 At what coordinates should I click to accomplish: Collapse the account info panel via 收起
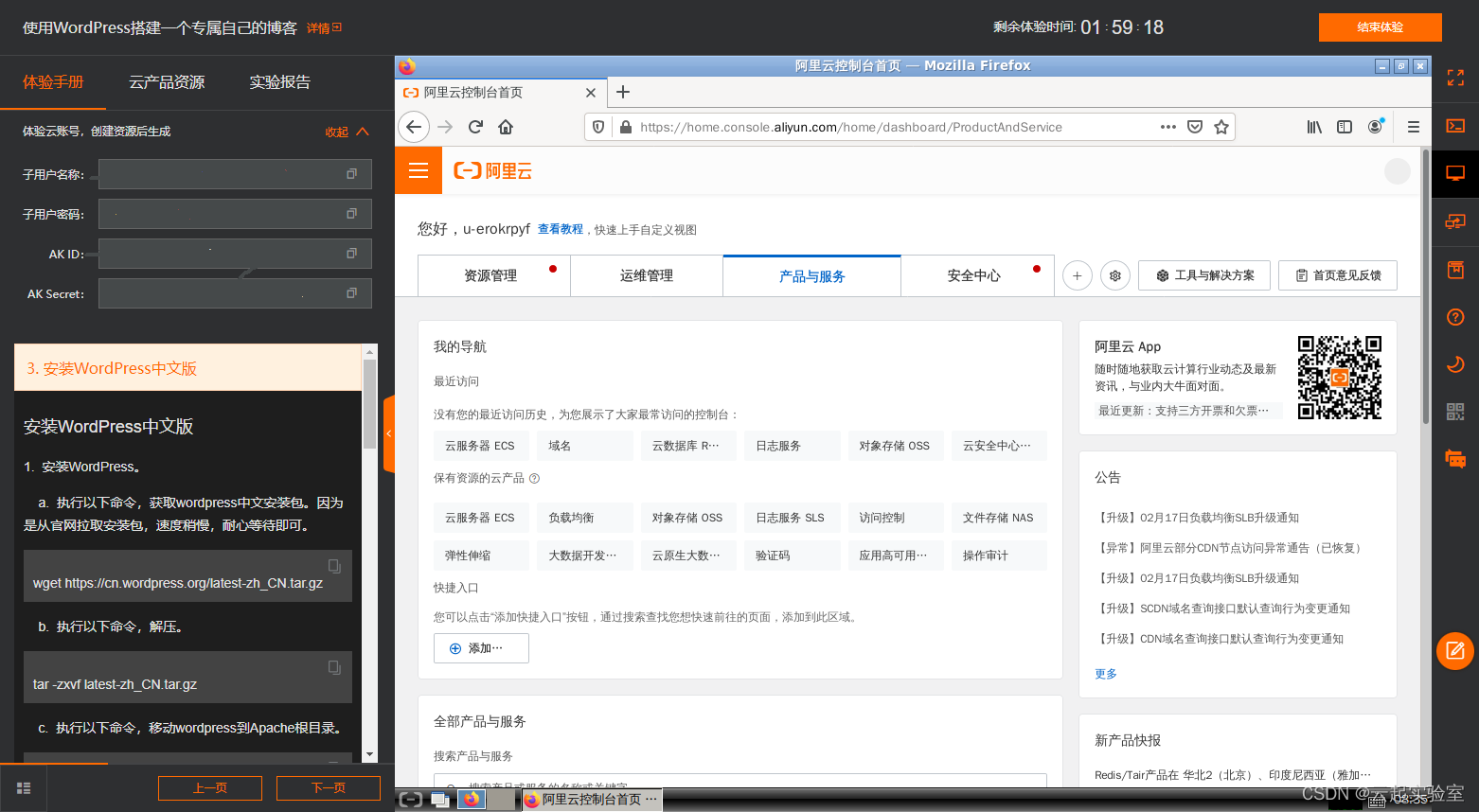click(x=336, y=131)
